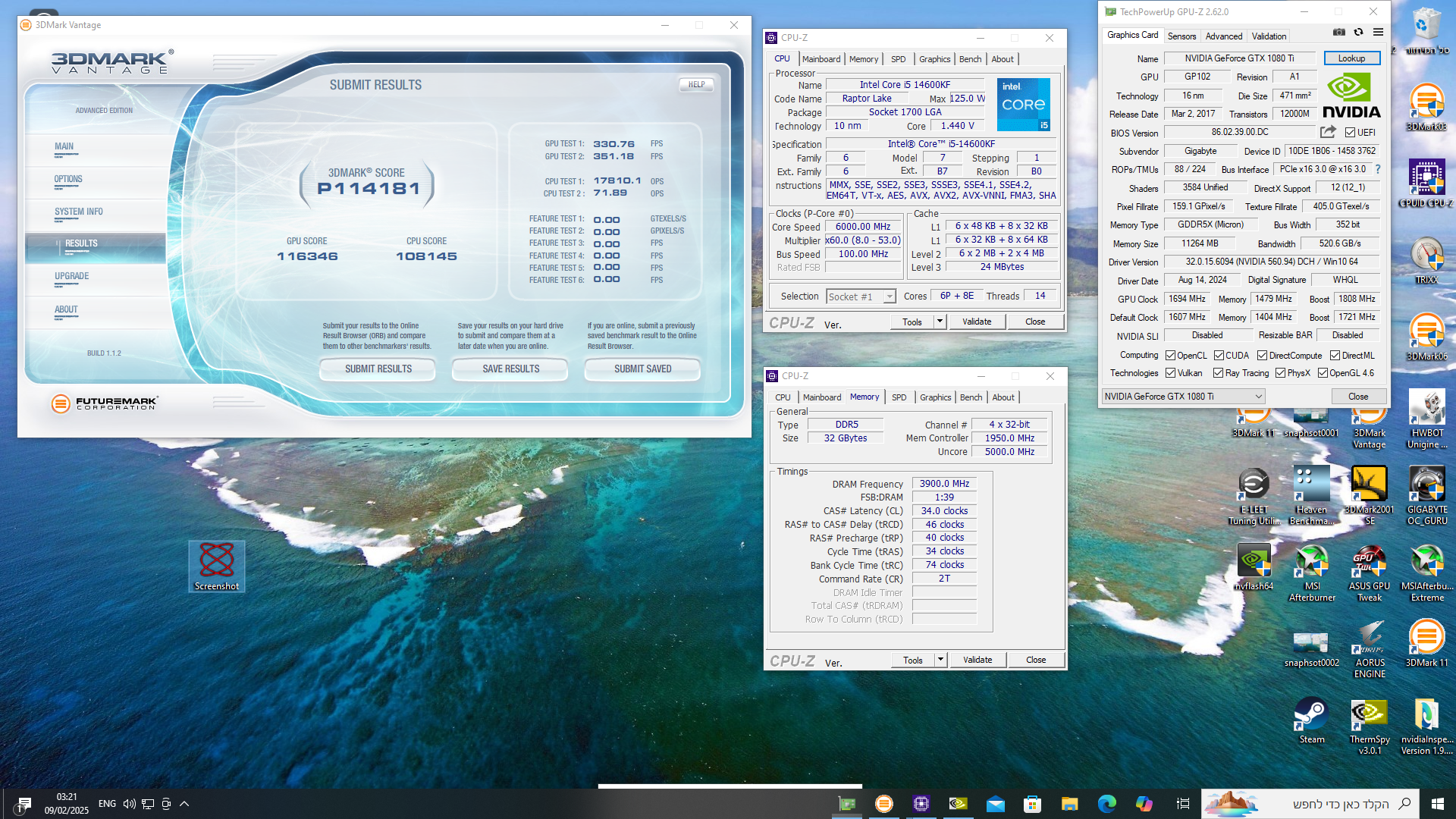Click the taskbar clock and date
Screen dimensions: 1456x819
(x=67, y=803)
